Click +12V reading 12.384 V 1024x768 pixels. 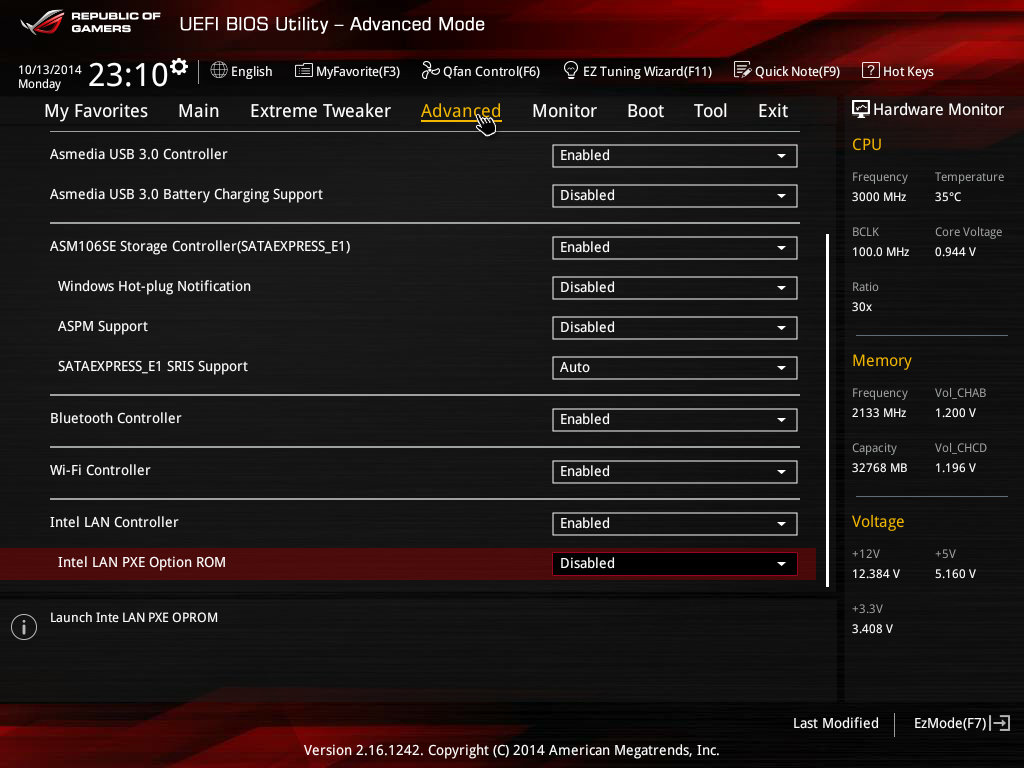(876, 573)
